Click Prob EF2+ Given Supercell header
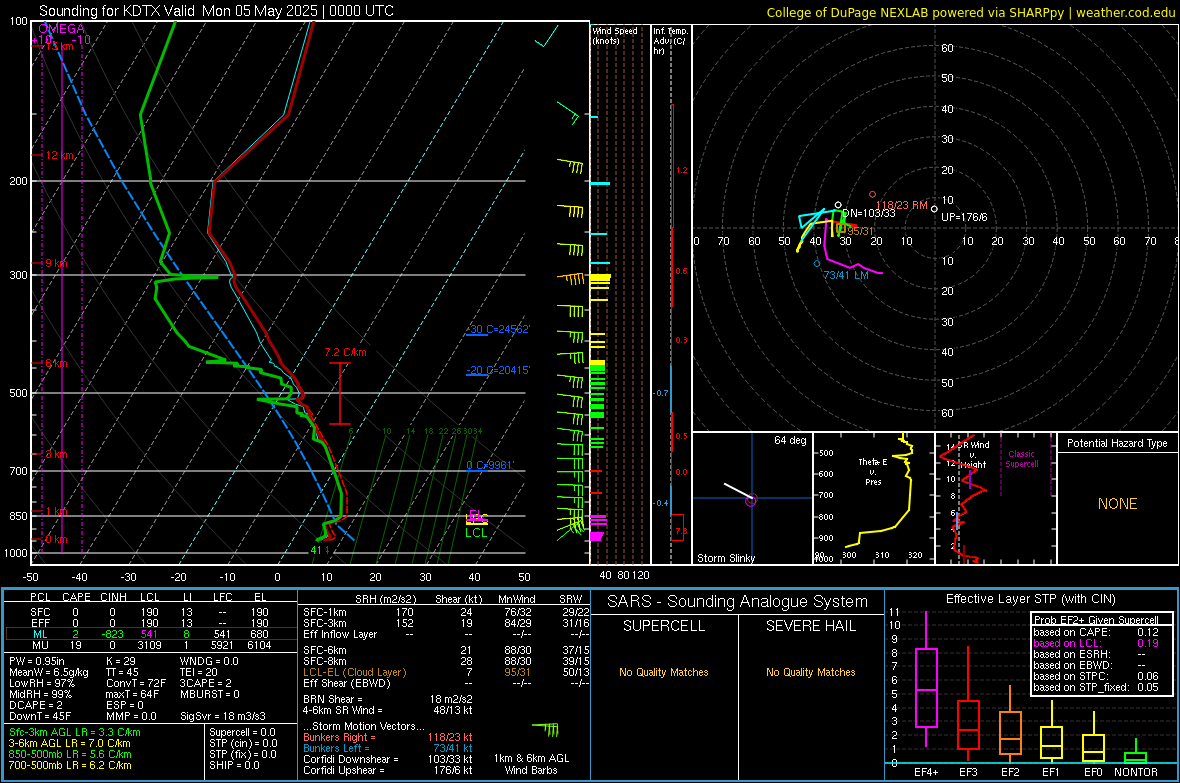 [1096, 620]
